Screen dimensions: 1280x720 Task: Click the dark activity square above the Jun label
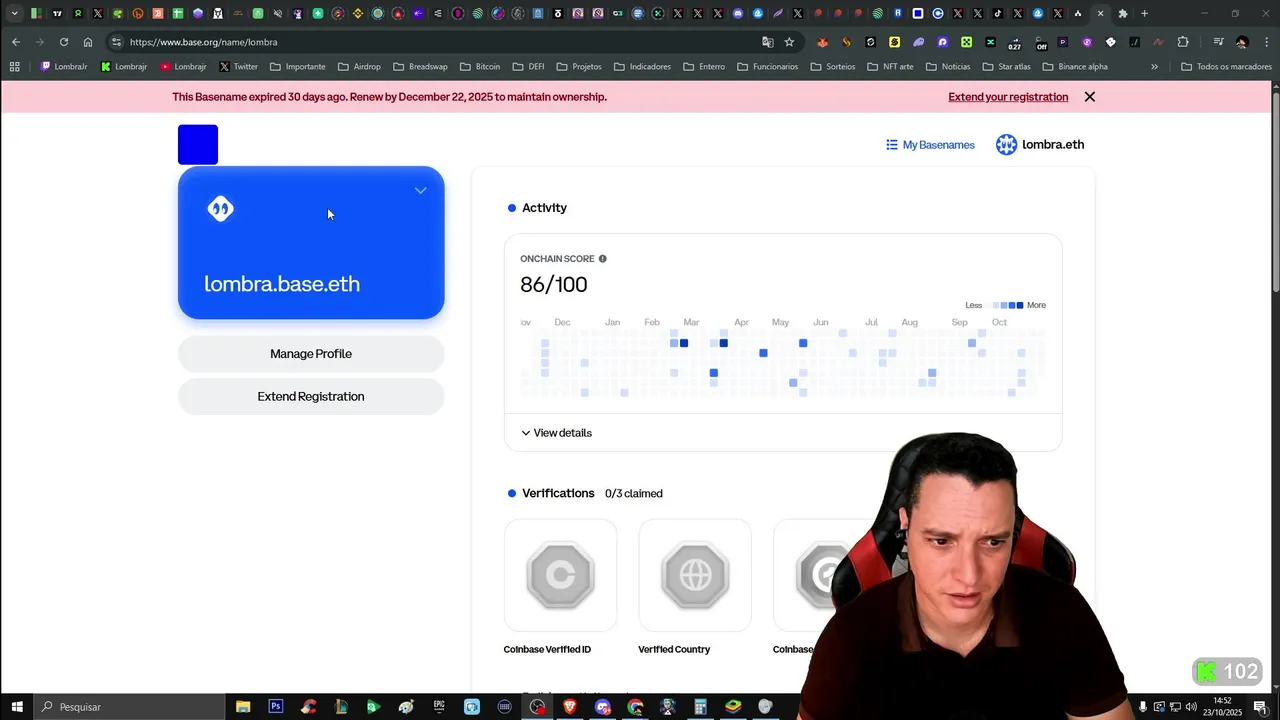tap(803, 343)
